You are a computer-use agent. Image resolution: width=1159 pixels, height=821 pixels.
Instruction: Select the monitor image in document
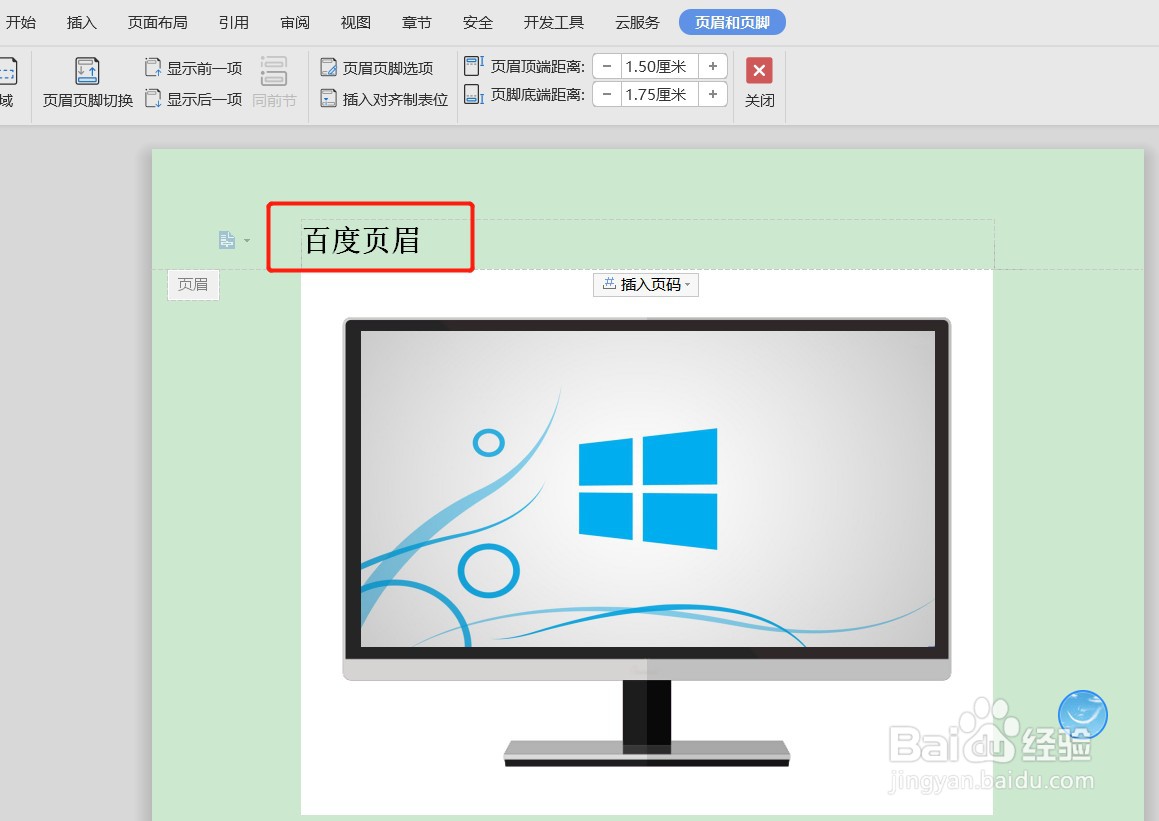point(647,543)
